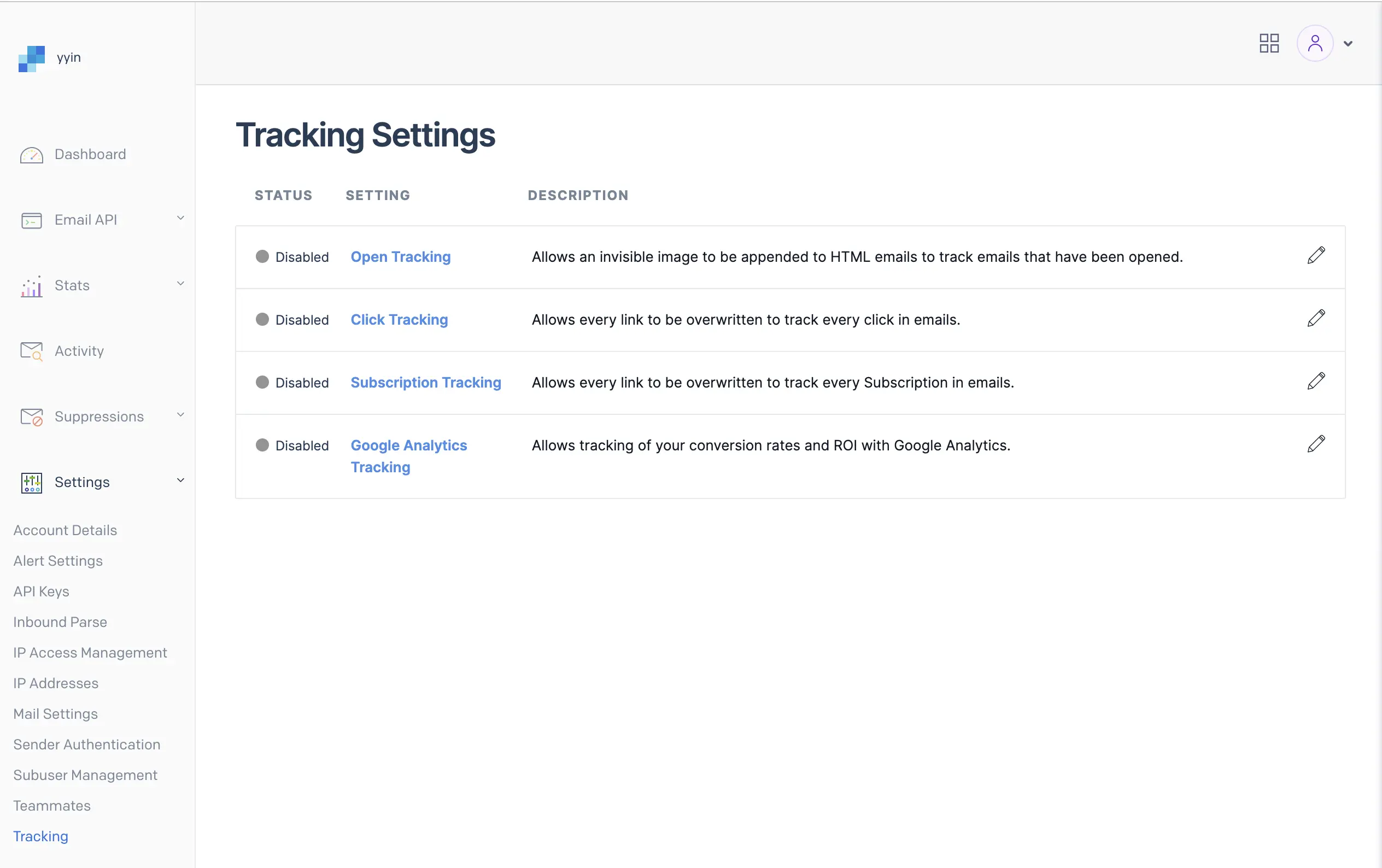
Task: Open the account dropdown arrow beside avatar
Action: (1348, 44)
